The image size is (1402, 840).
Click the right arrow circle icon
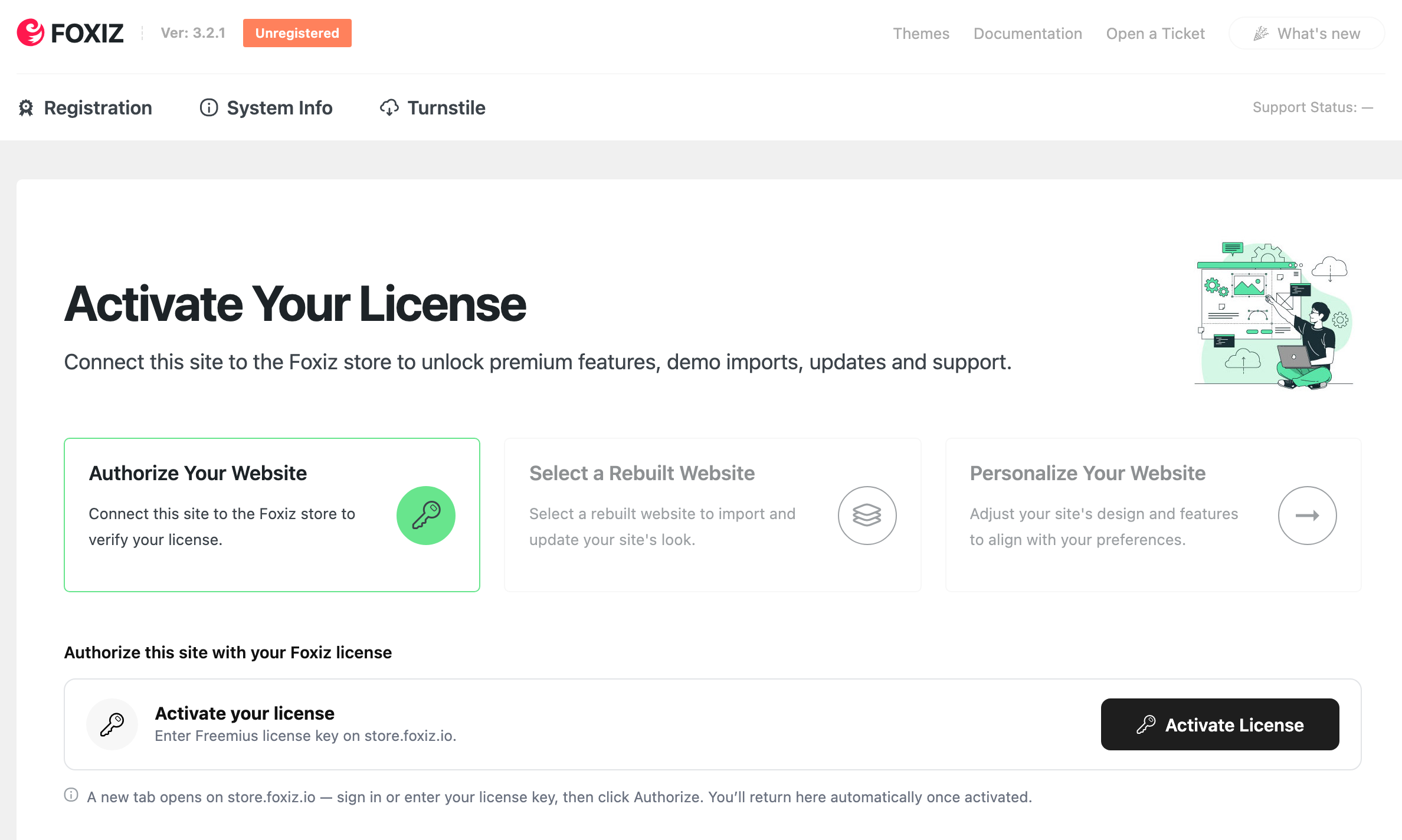point(1308,516)
